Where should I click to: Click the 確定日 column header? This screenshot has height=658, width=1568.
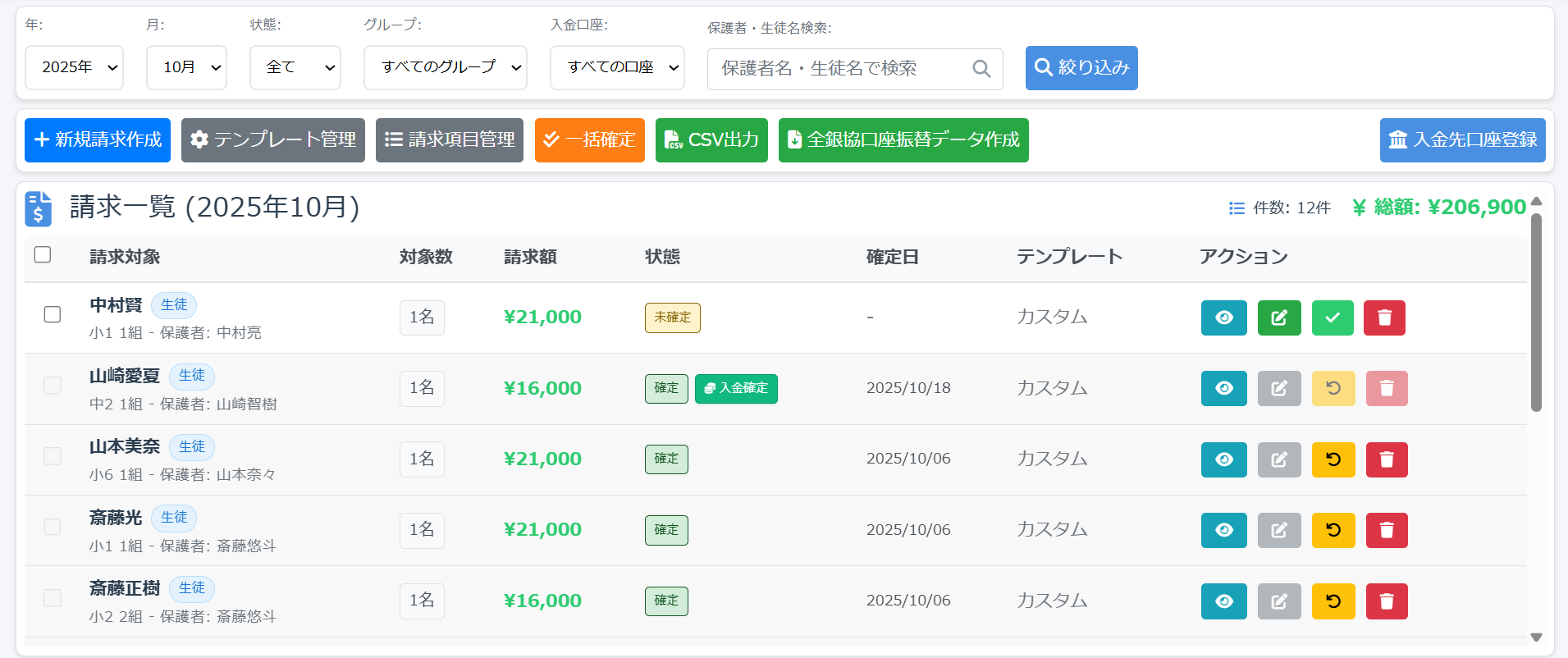[893, 257]
